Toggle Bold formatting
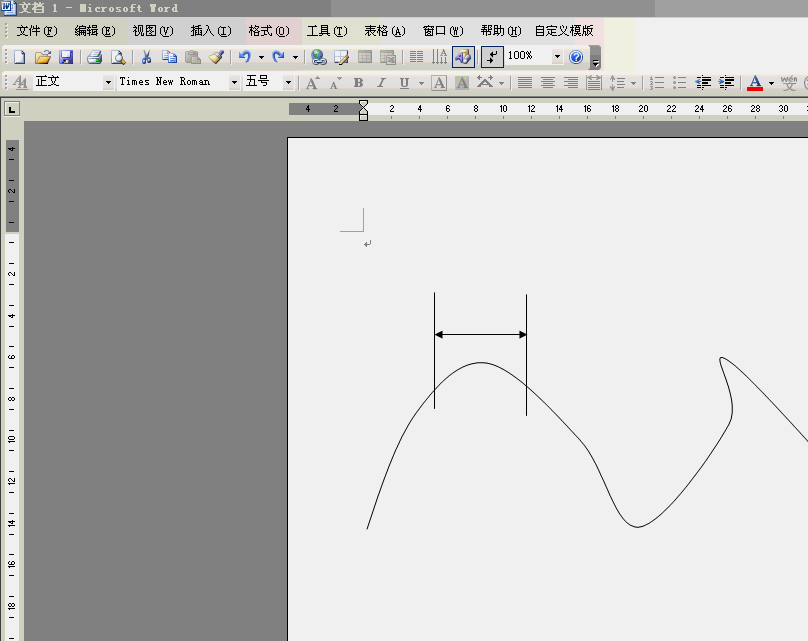808x641 pixels. 359,83
